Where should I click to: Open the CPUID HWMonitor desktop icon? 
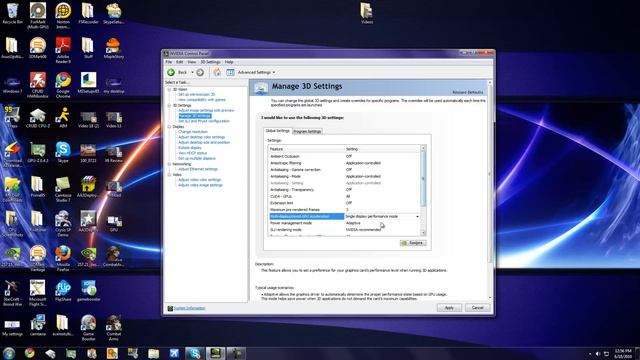[38, 85]
